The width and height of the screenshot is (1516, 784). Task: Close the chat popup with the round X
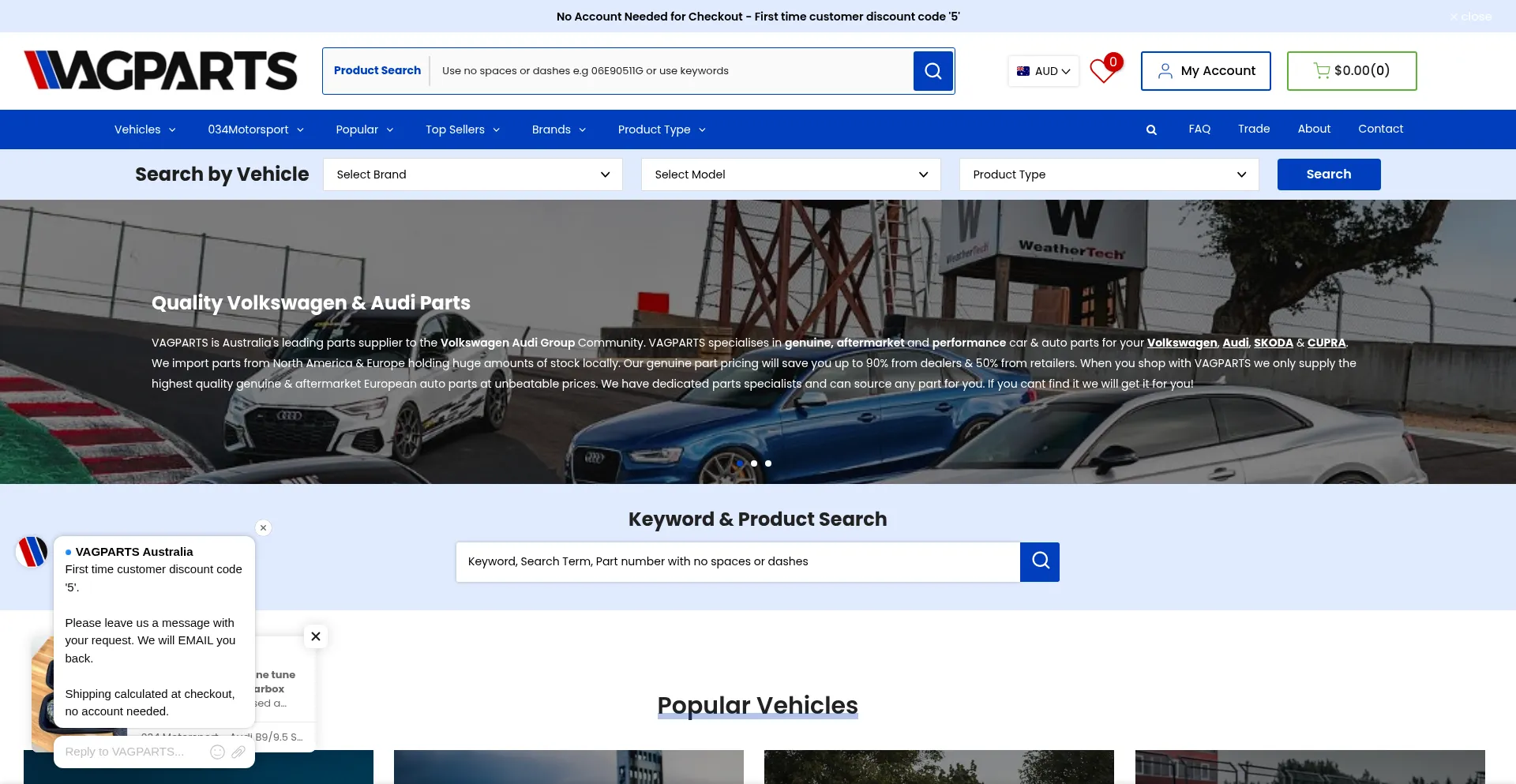[x=264, y=527]
